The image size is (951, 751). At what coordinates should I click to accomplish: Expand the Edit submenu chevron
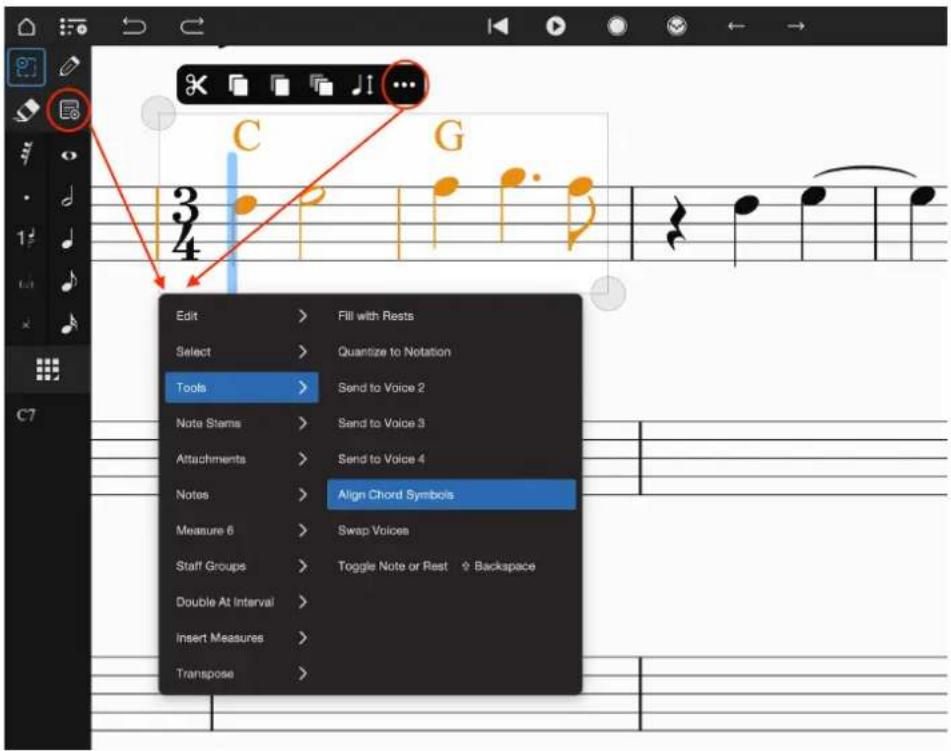point(303,316)
